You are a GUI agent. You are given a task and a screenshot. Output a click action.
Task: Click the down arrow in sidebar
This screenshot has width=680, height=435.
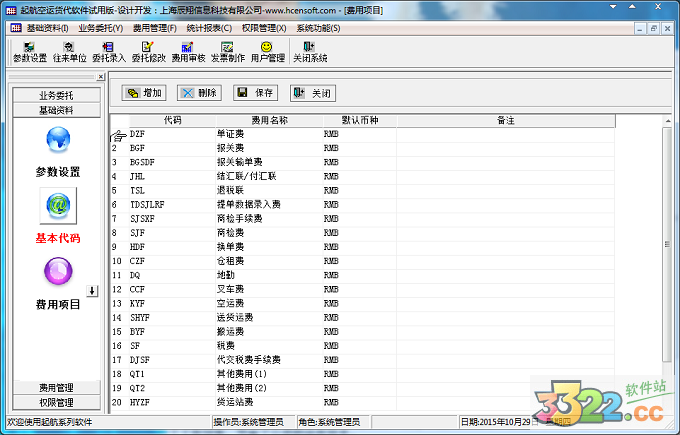tap(92, 291)
